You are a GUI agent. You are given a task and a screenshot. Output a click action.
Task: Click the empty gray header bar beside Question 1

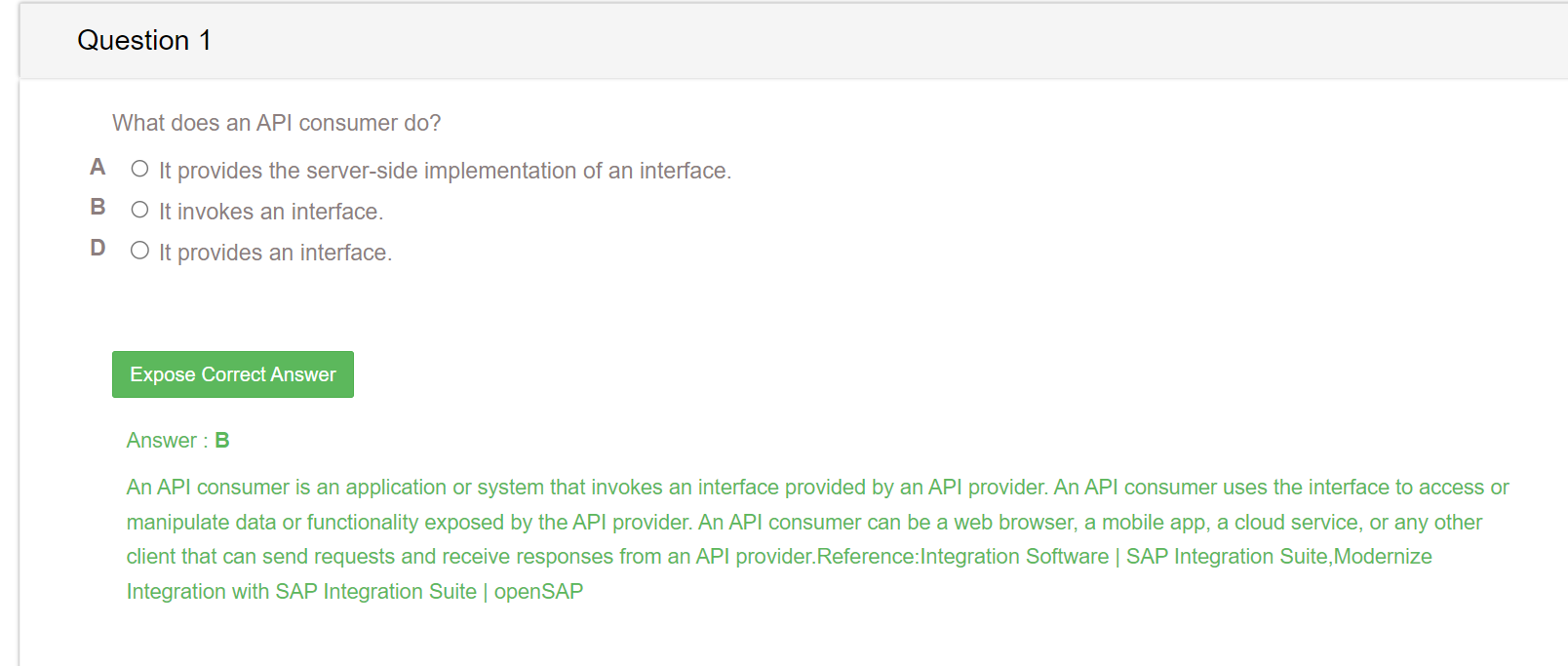(887, 40)
